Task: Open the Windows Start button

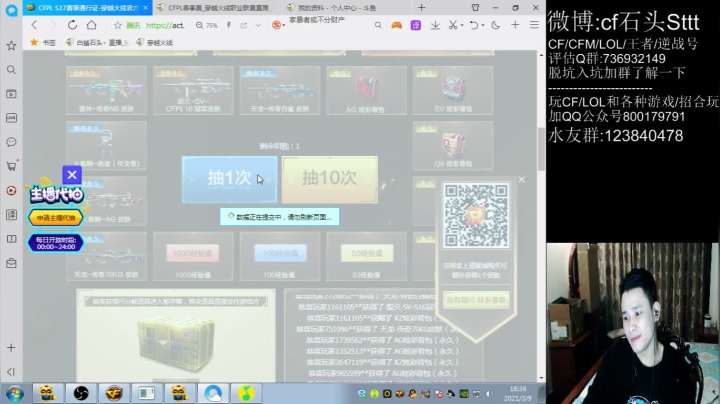Action: (15, 394)
